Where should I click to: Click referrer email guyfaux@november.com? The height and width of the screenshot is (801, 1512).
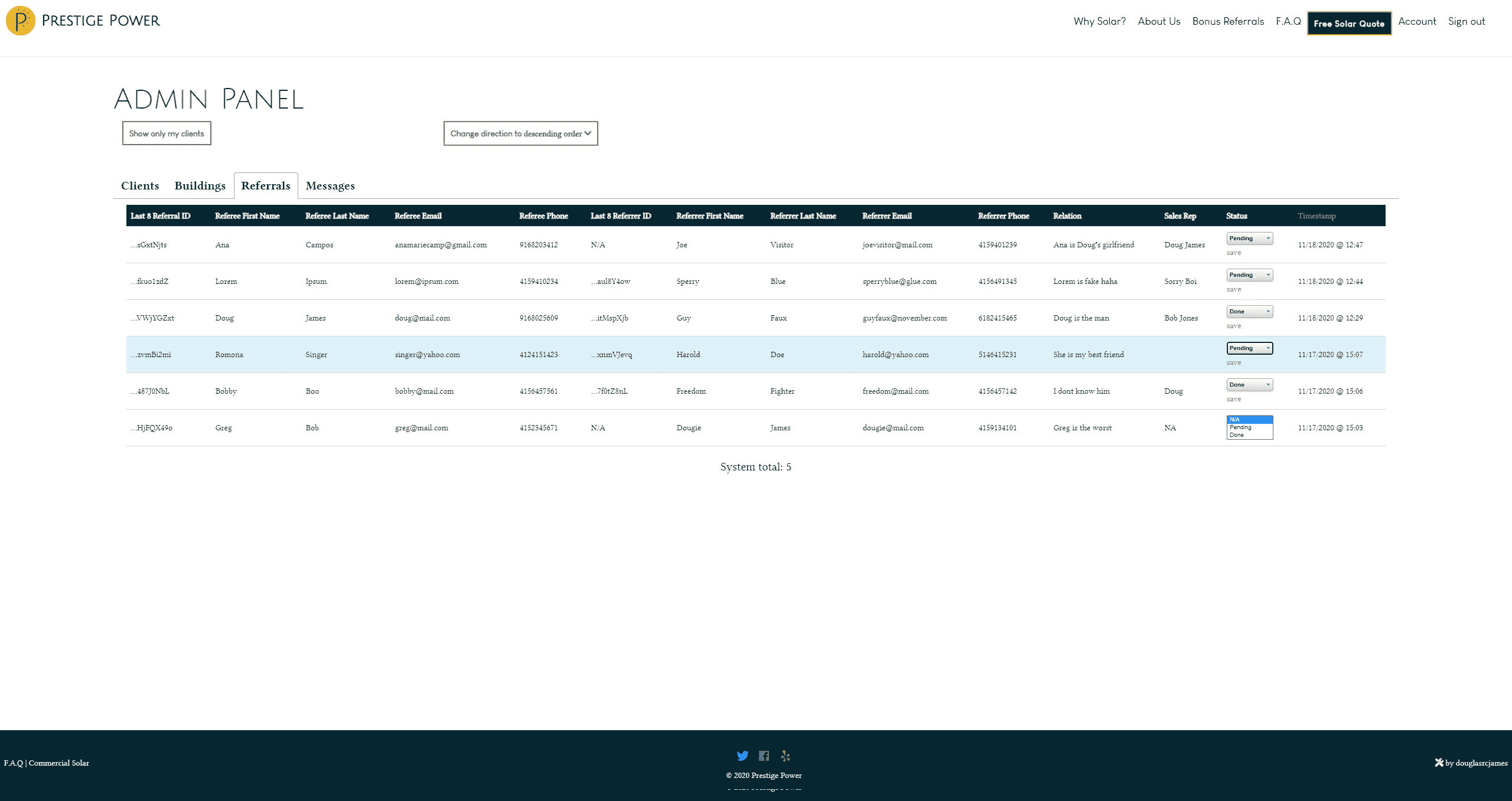pos(904,318)
